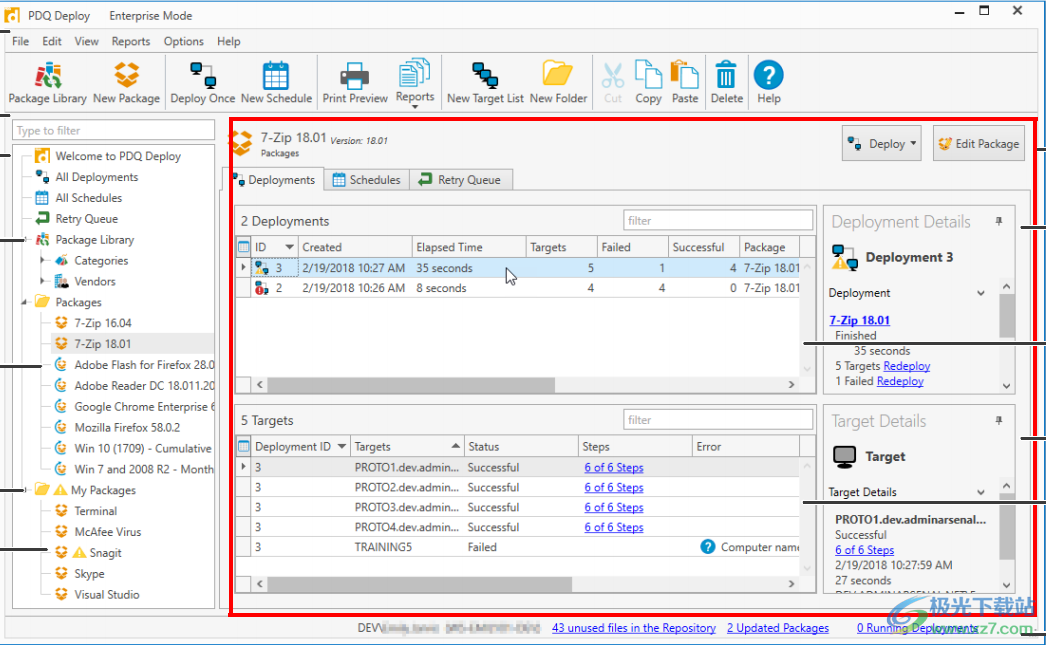The image size is (1046, 645).
Task: Select the Deployments tab
Action: 274,179
